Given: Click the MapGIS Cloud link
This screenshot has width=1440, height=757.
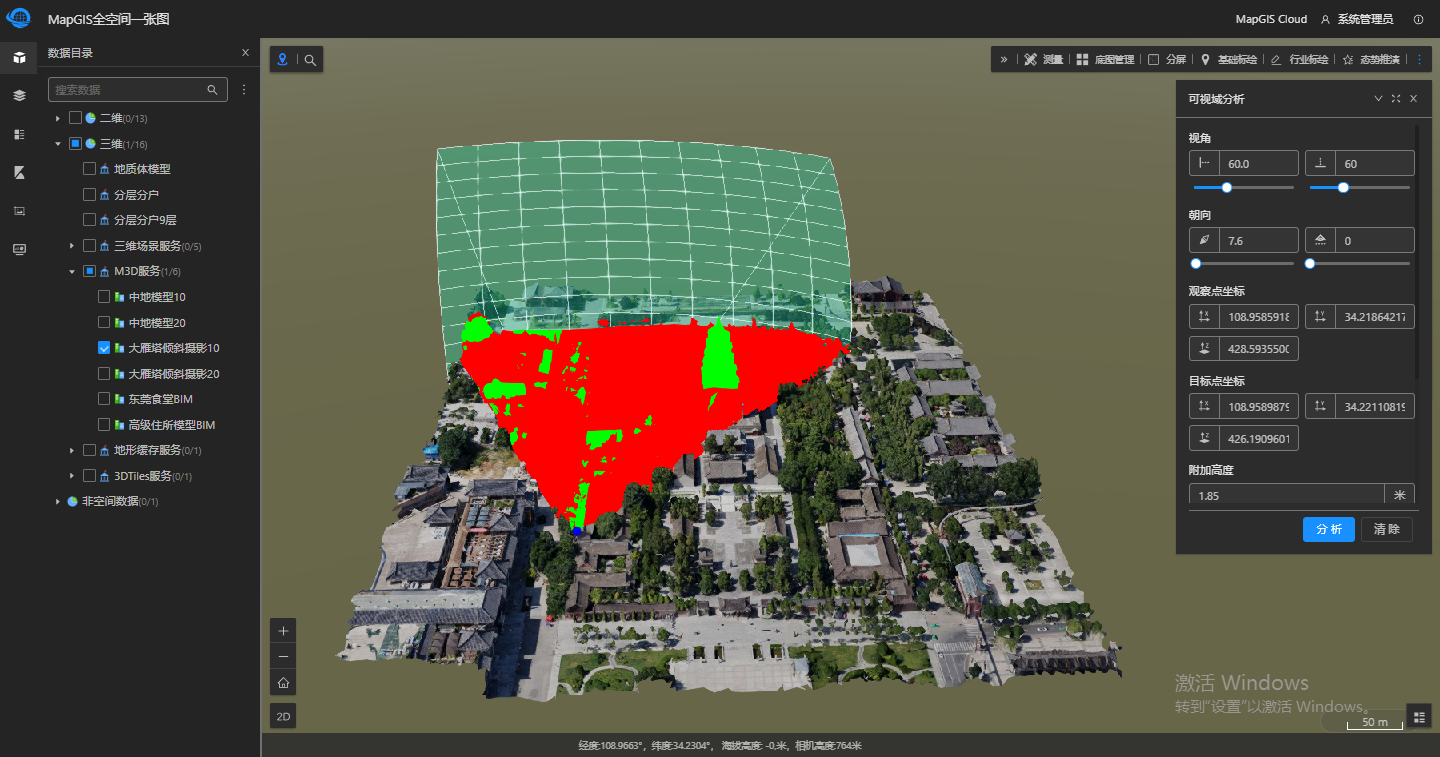Looking at the screenshot, I should pos(1271,19).
